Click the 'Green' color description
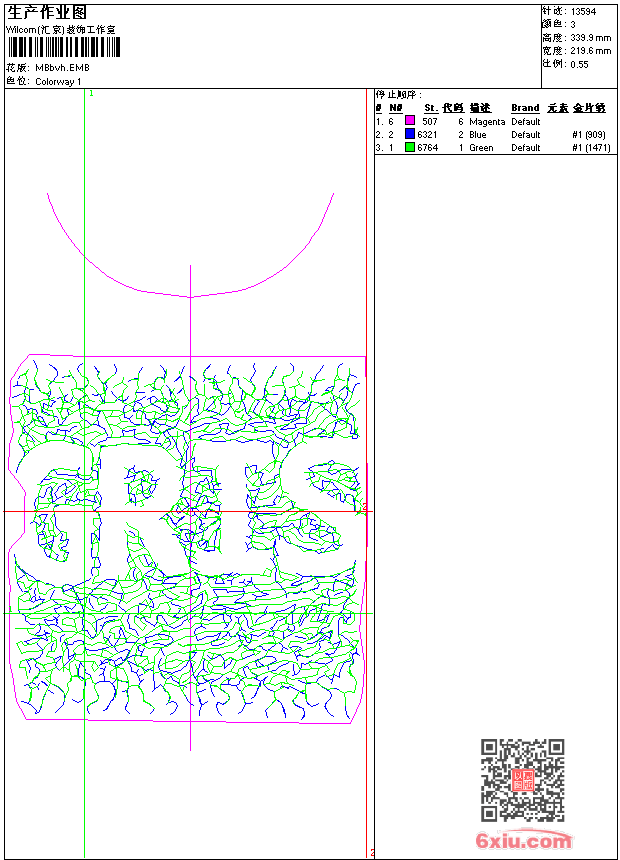 click(481, 148)
